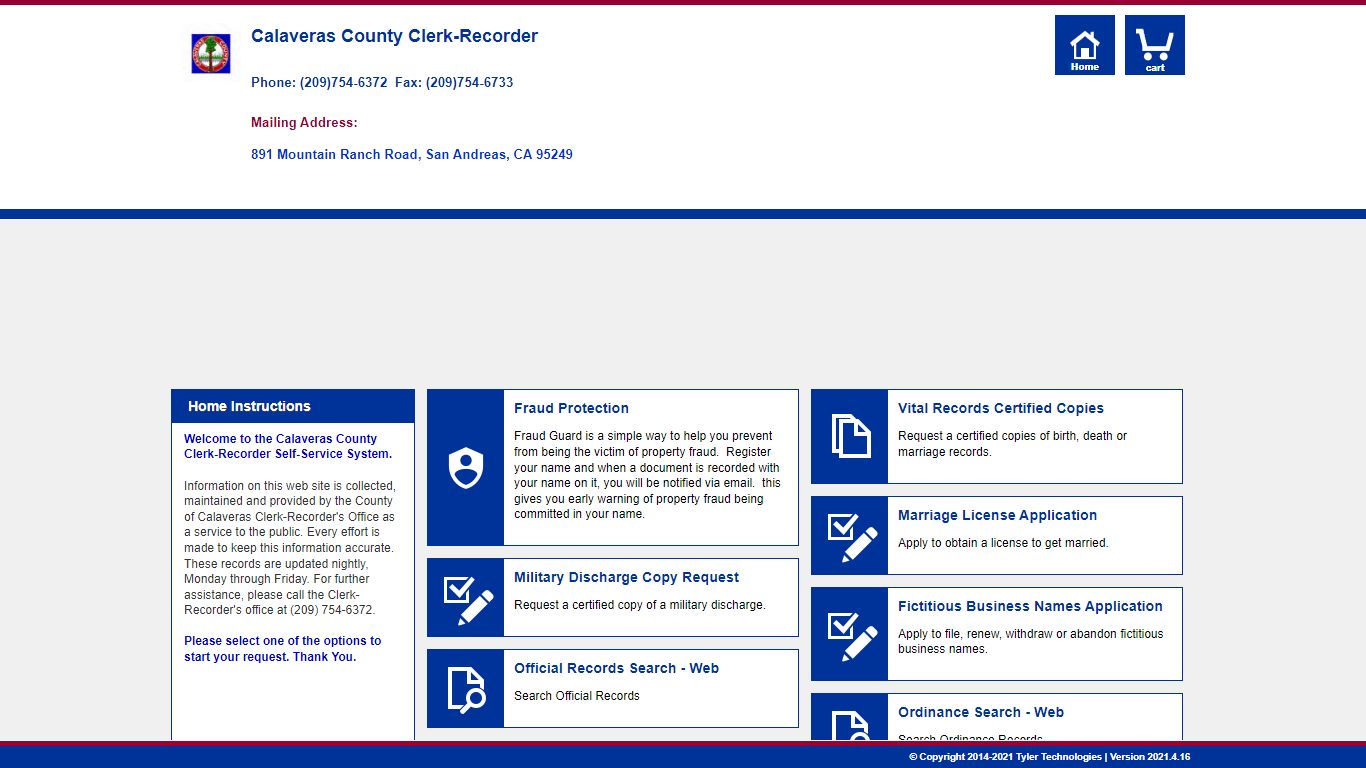Click the Calaveras County seal logo

click(211, 54)
